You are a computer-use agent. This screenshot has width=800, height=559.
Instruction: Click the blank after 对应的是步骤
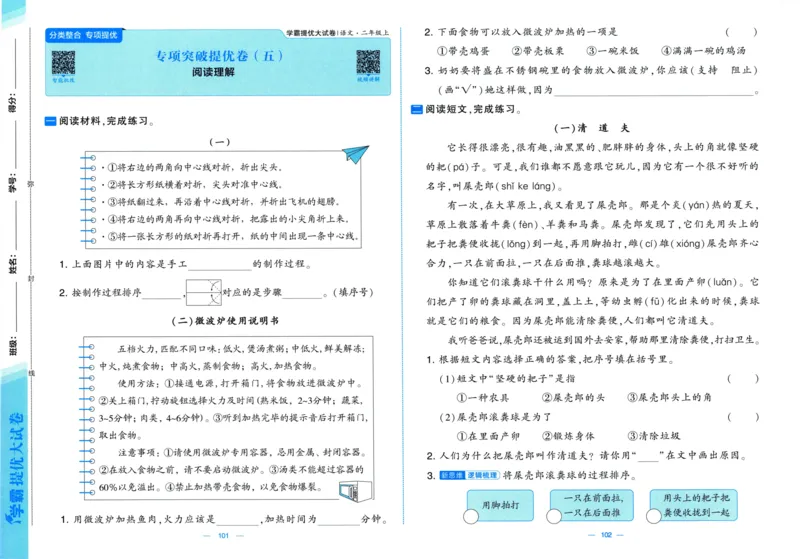coord(302,293)
